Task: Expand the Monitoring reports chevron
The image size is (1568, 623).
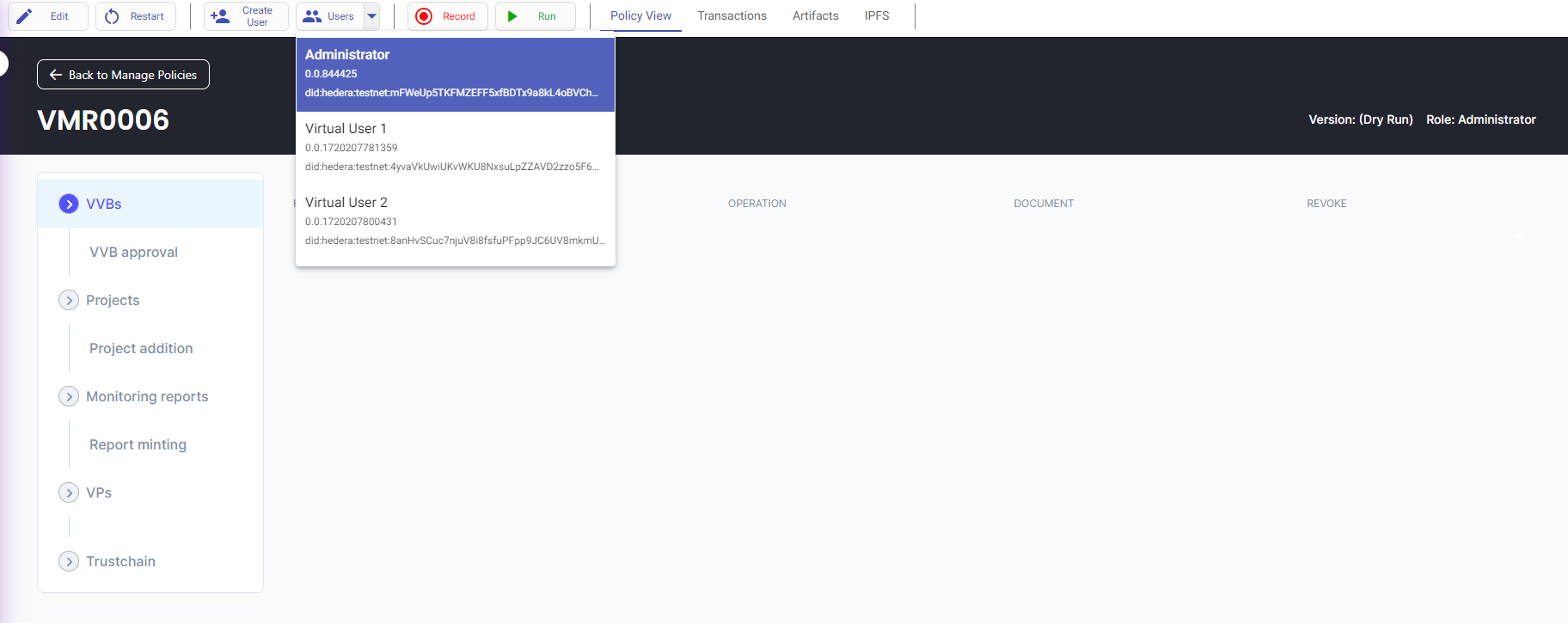Action: 69,396
